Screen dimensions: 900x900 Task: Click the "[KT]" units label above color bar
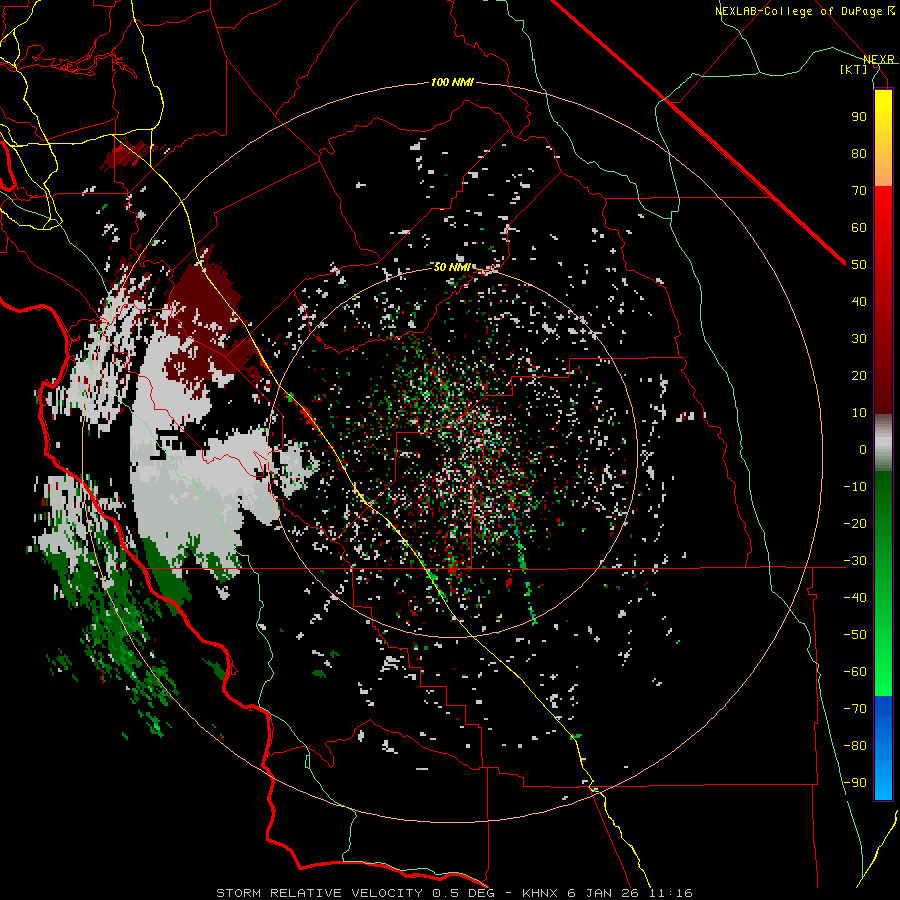pyautogui.click(x=854, y=69)
